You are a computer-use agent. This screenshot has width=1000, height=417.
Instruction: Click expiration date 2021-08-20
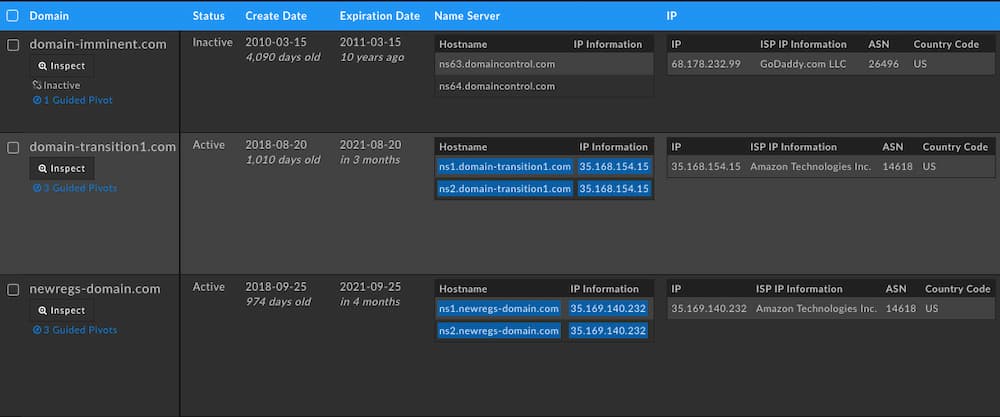pos(371,145)
